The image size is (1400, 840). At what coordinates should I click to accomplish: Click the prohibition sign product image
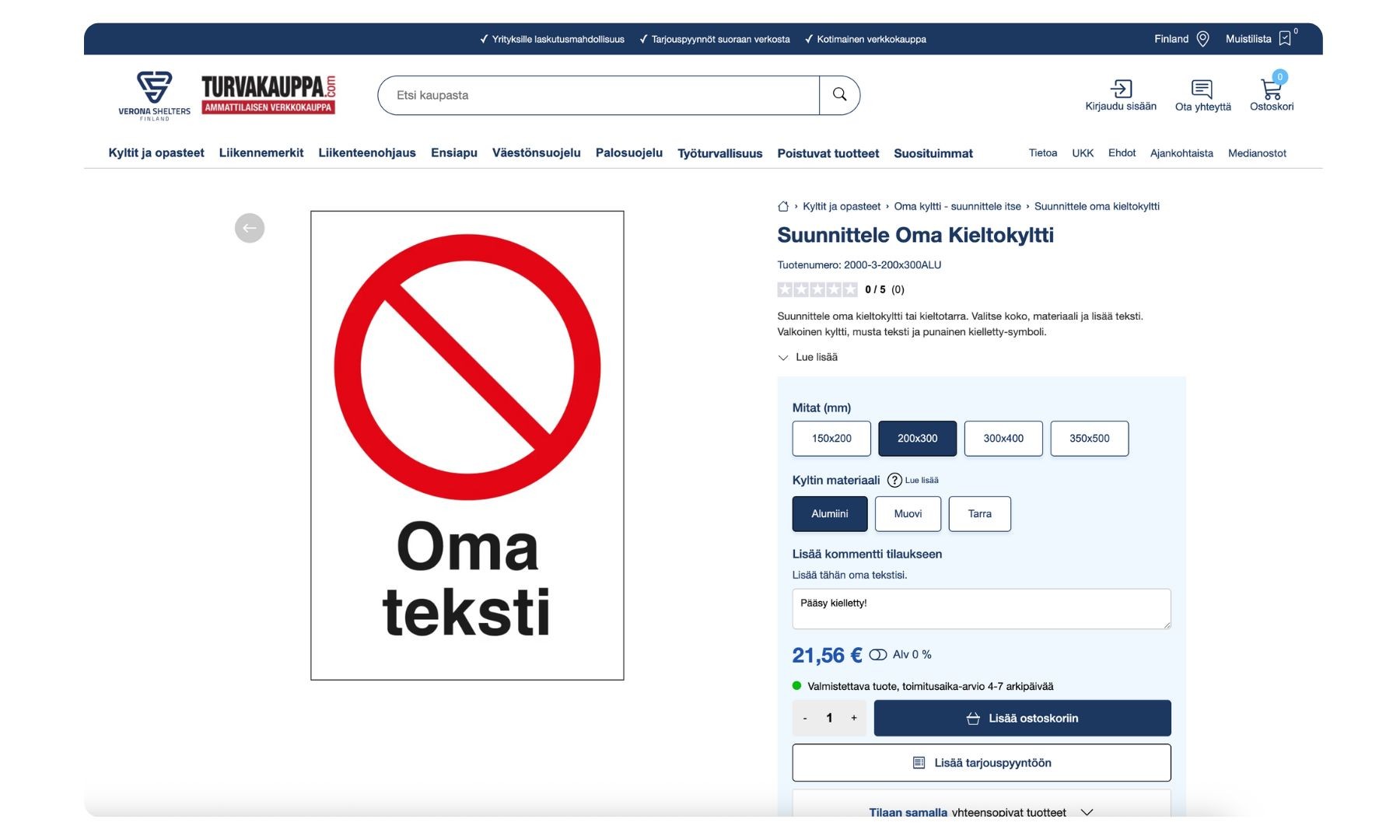[x=467, y=445]
